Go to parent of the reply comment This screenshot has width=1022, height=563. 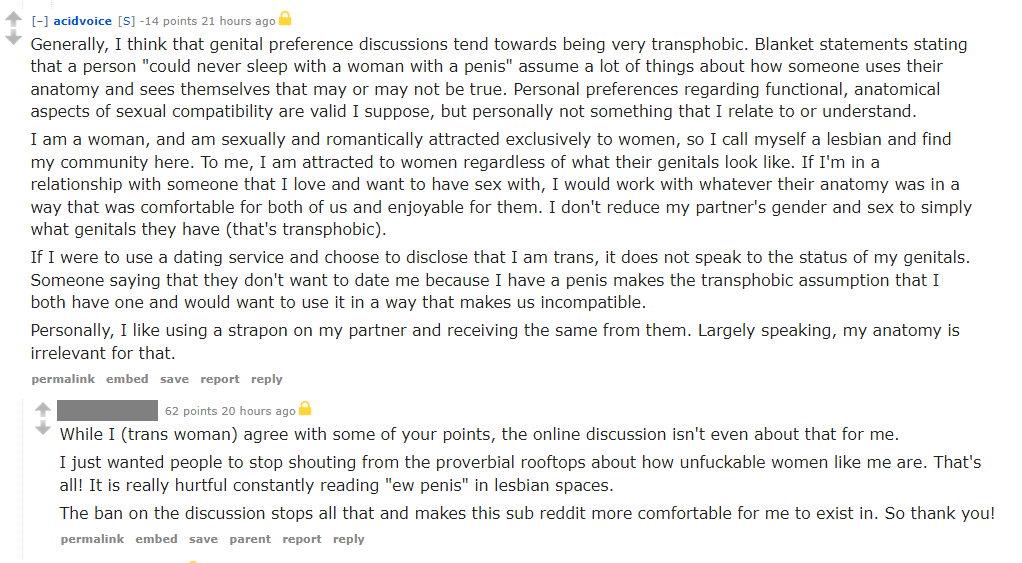[x=250, y=539]
